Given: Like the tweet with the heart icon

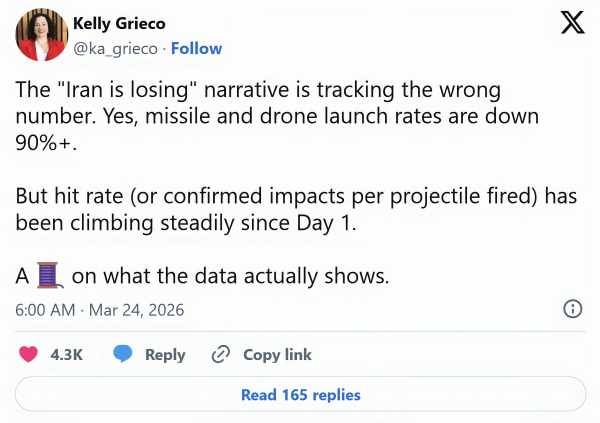Looking at the screenshot, I should tap(29, 354).
